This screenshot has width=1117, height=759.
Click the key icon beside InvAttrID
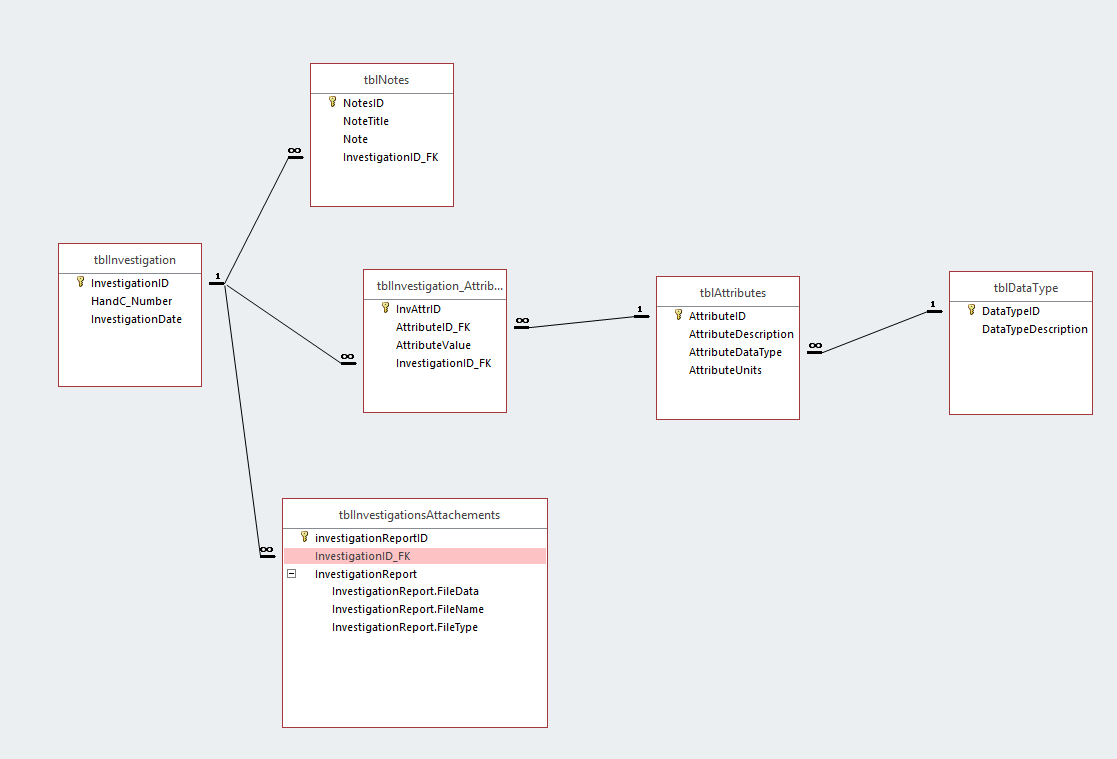coord(385,308)
